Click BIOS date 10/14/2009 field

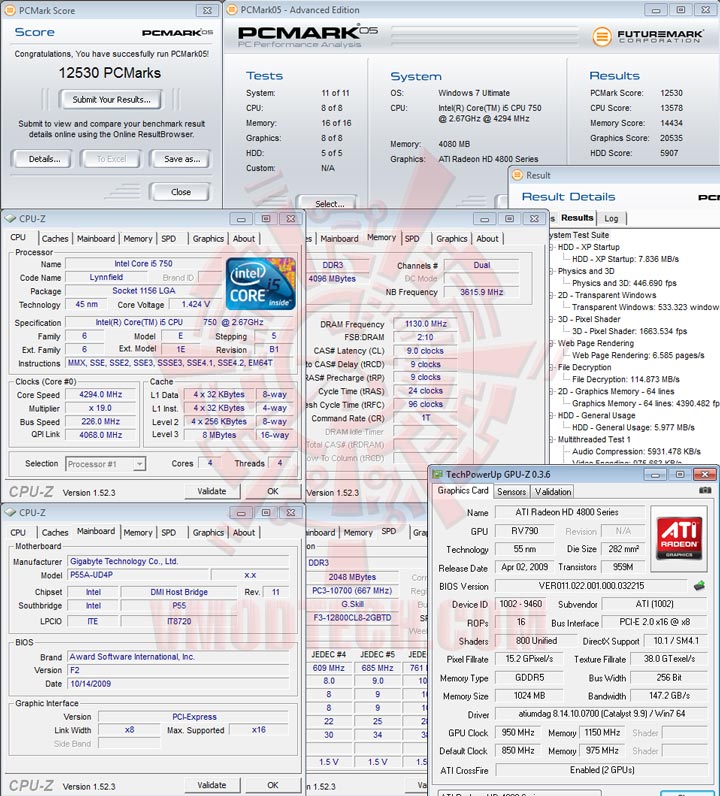178,683
